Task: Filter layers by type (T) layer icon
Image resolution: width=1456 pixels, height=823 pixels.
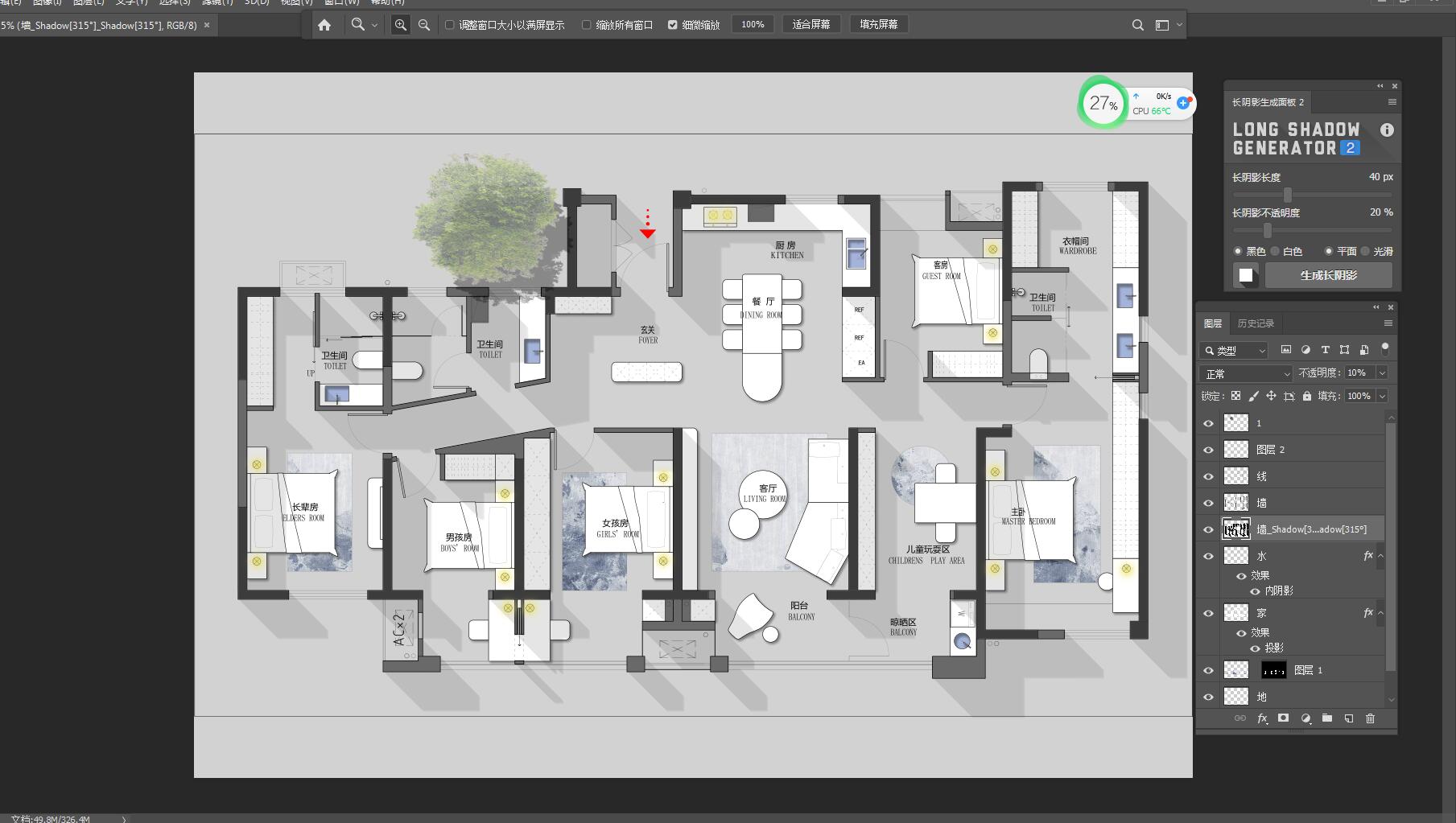Action: pyautogui.click(x=1325, y=350)
